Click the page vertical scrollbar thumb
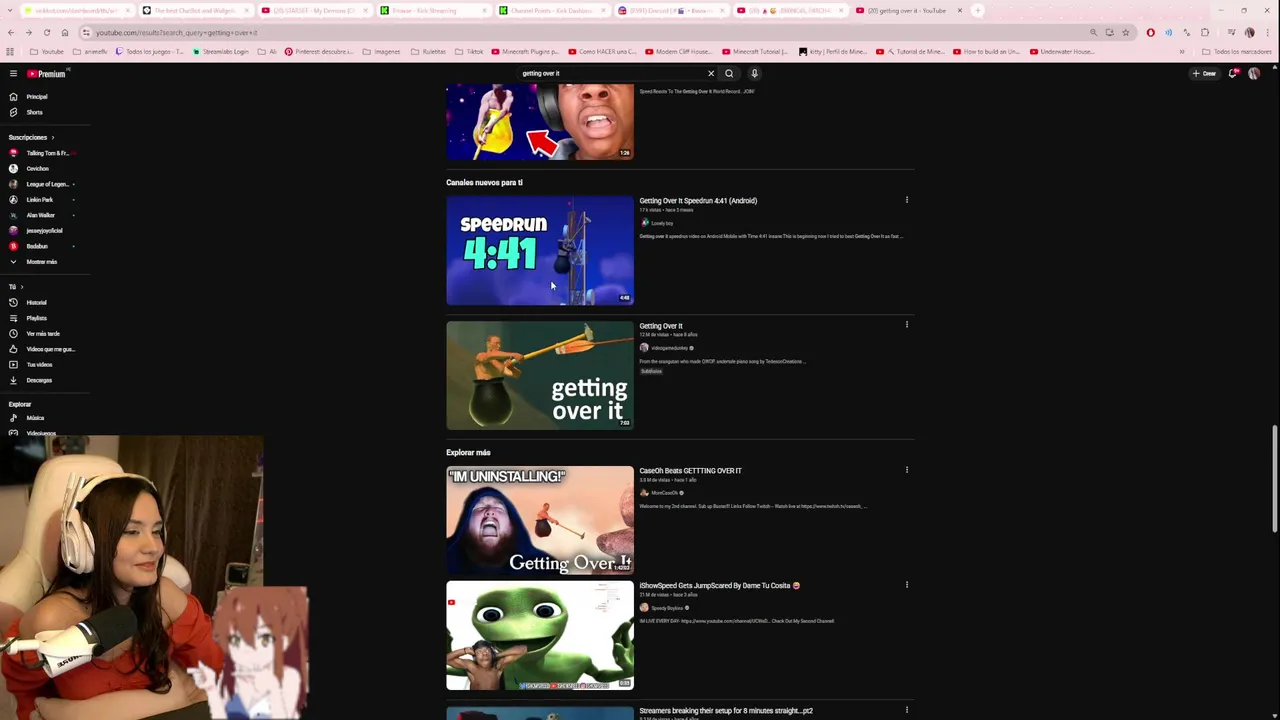 pyautogui.click(x=1274, y=478)
